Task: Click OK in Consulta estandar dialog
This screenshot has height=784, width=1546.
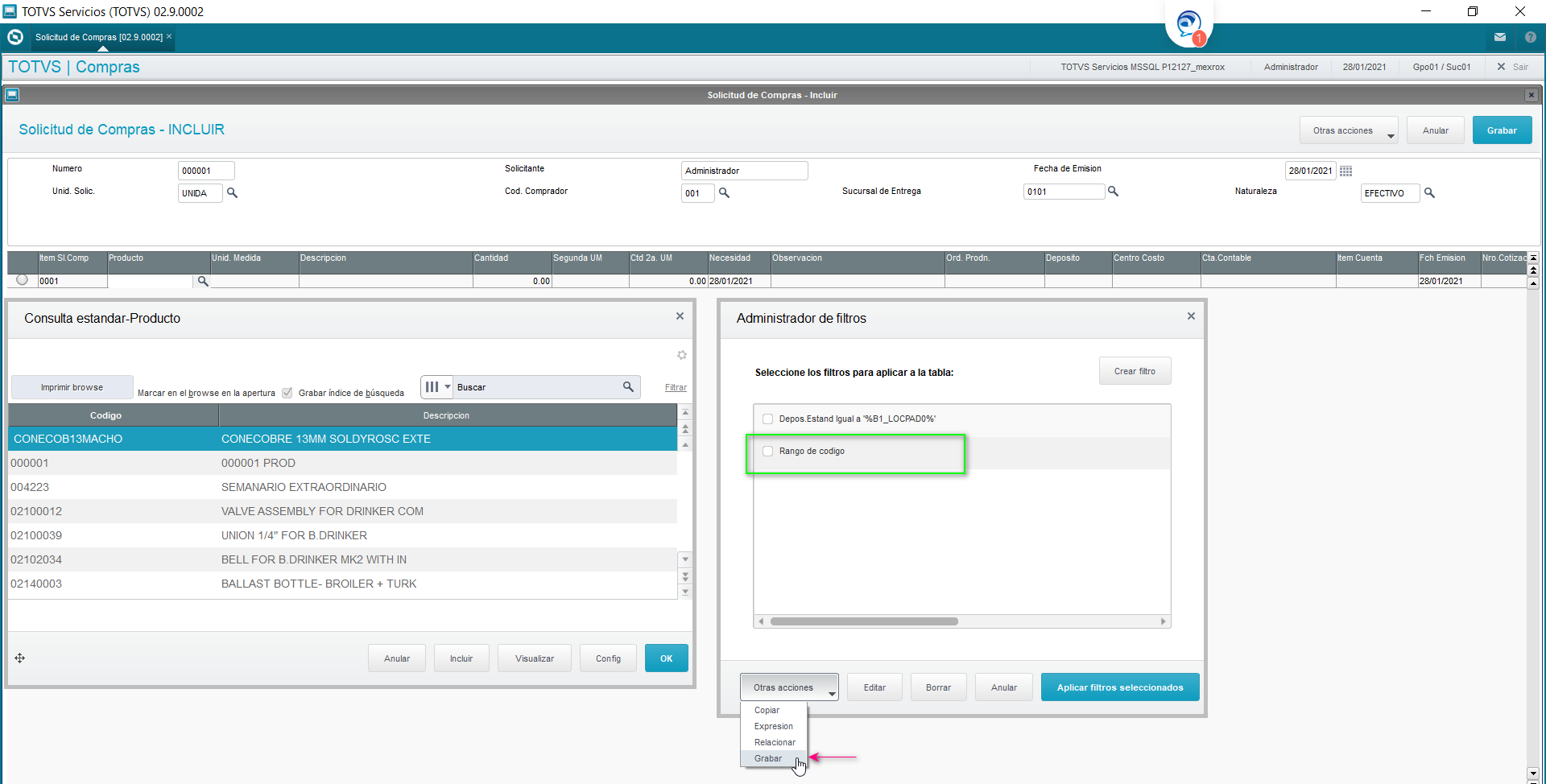Action: coord(667,658)
